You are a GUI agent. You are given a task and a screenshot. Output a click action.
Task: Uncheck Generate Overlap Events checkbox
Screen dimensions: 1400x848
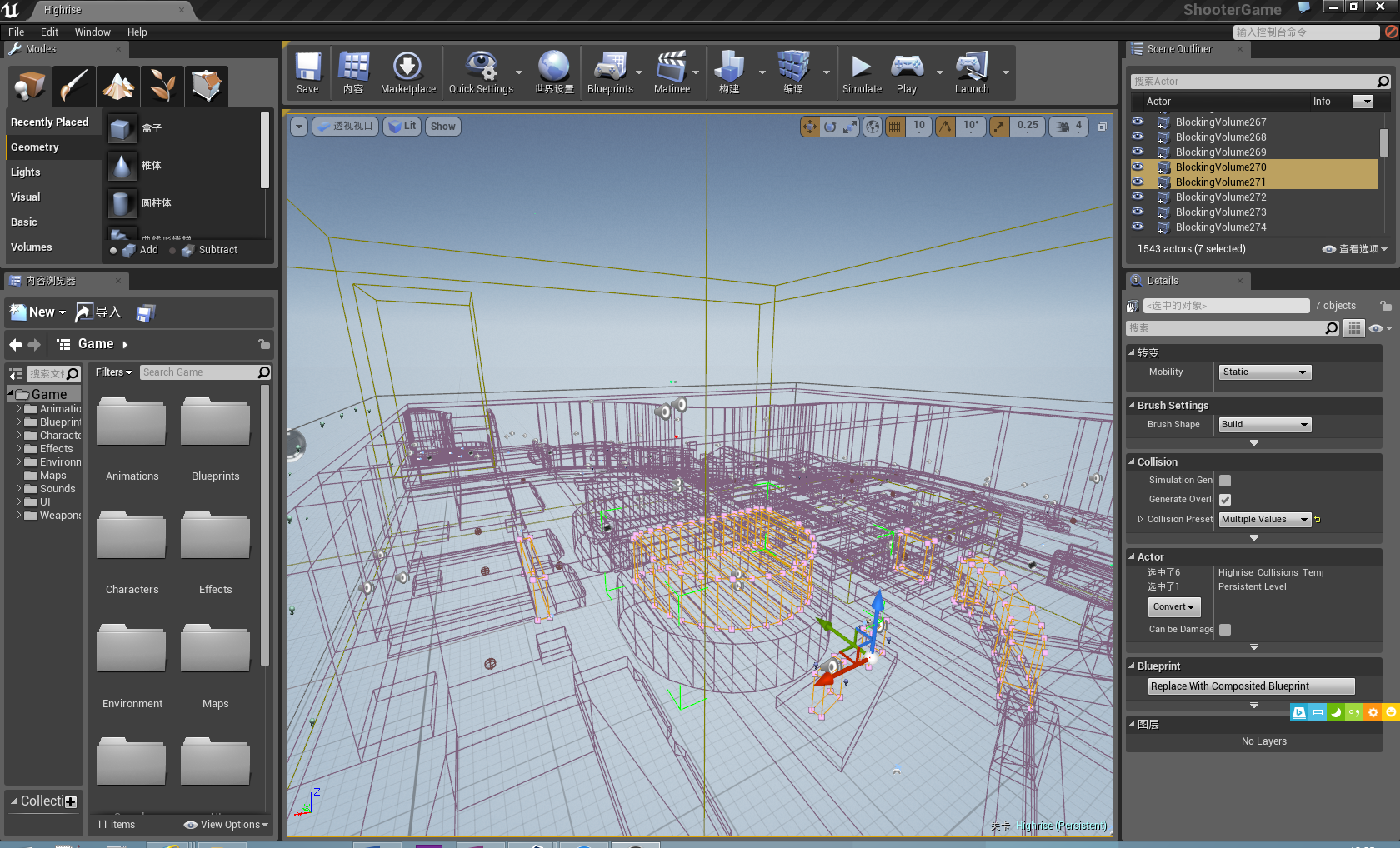[x=1225, y=500]
